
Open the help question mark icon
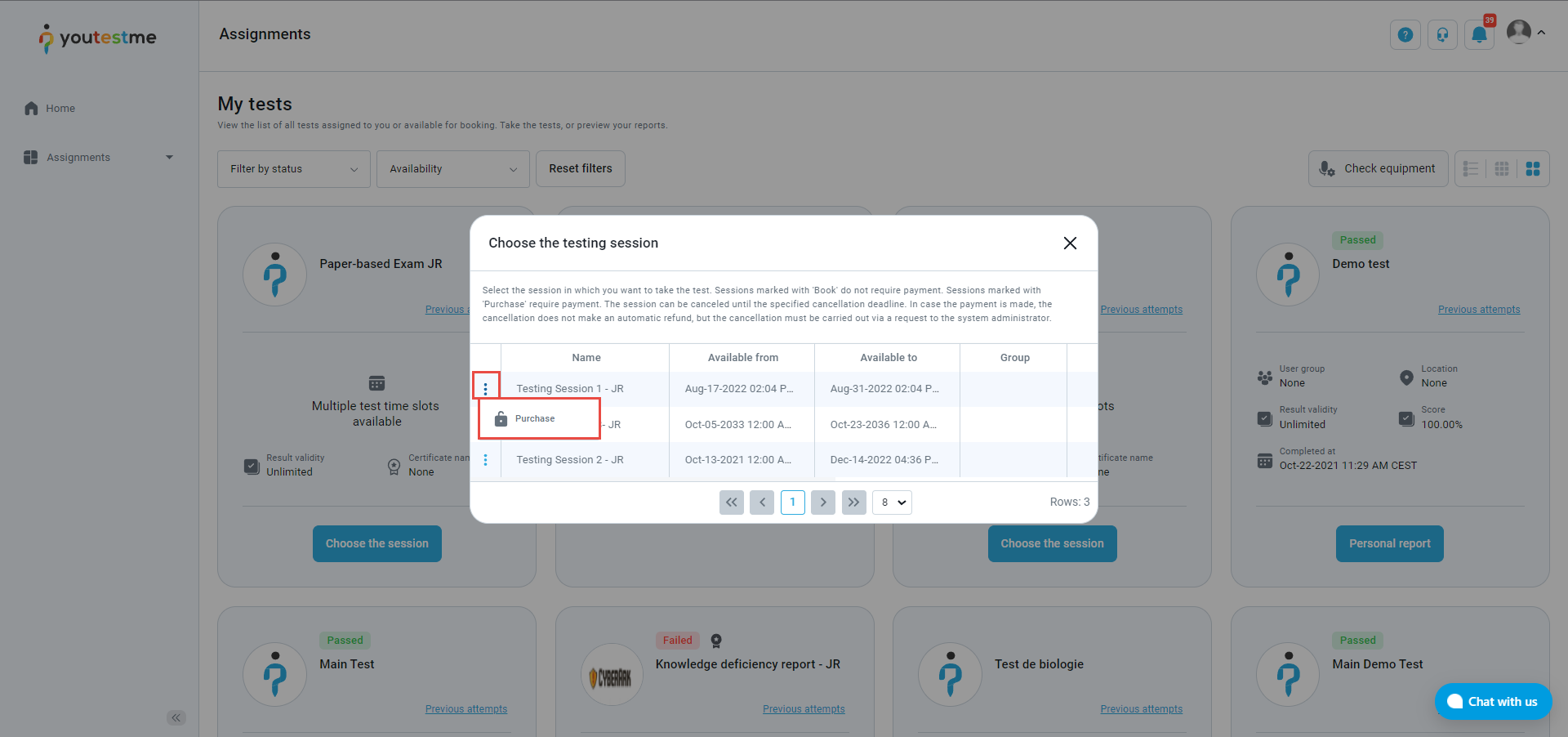click(1405, 35)
